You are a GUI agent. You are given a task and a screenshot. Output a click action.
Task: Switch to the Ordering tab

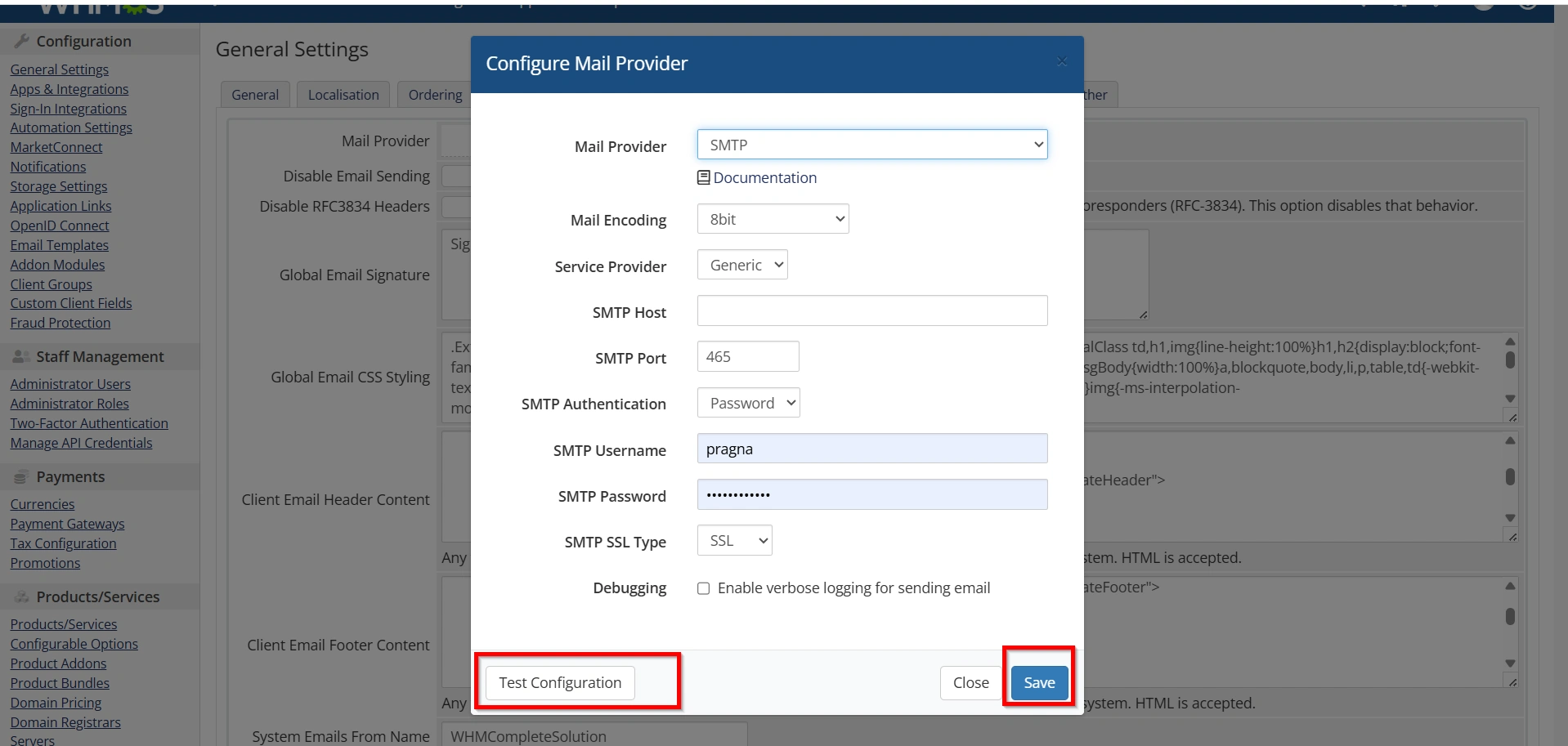435,95
